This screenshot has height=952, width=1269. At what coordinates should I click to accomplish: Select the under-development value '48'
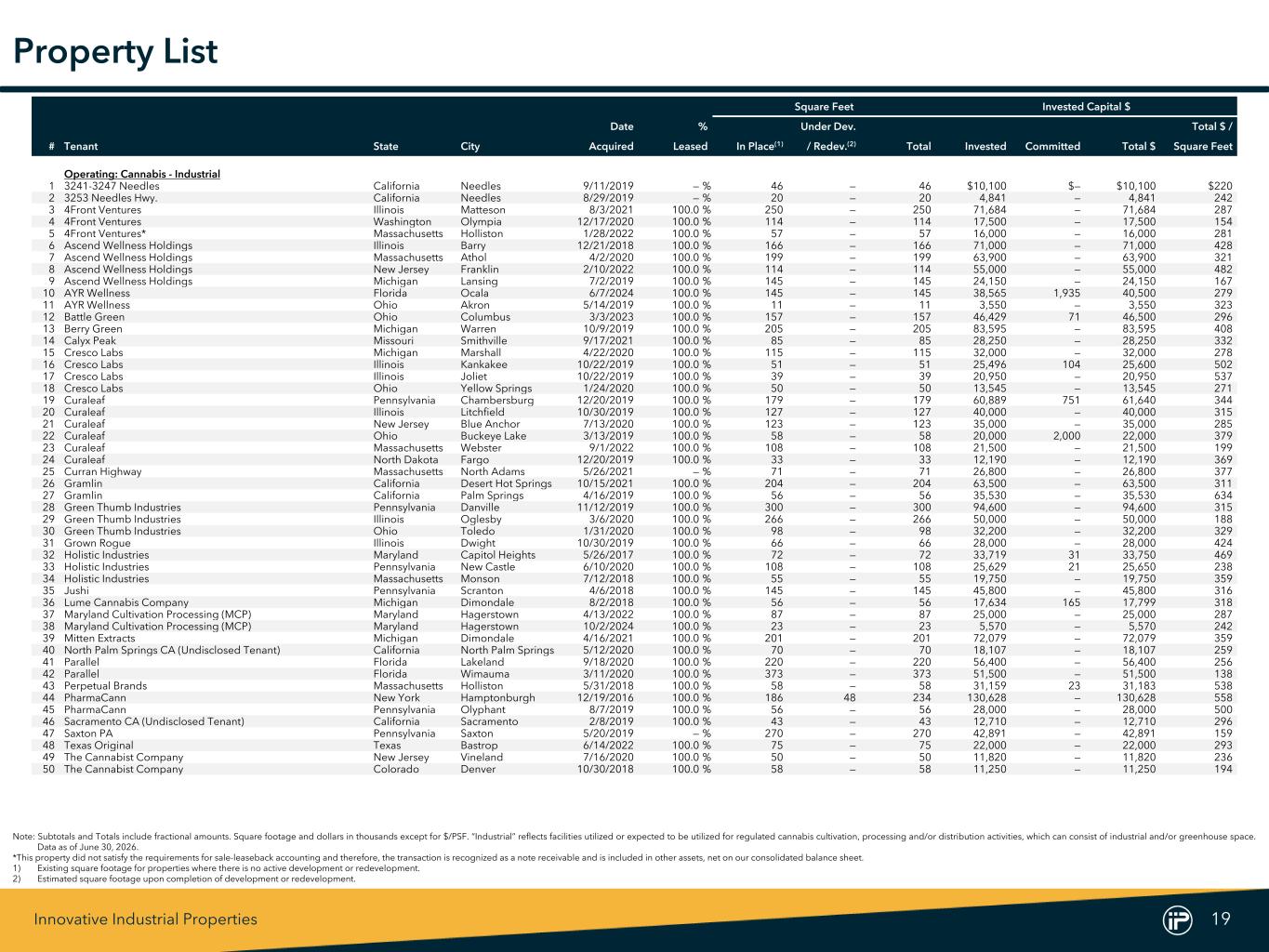(x=849, y=697)
